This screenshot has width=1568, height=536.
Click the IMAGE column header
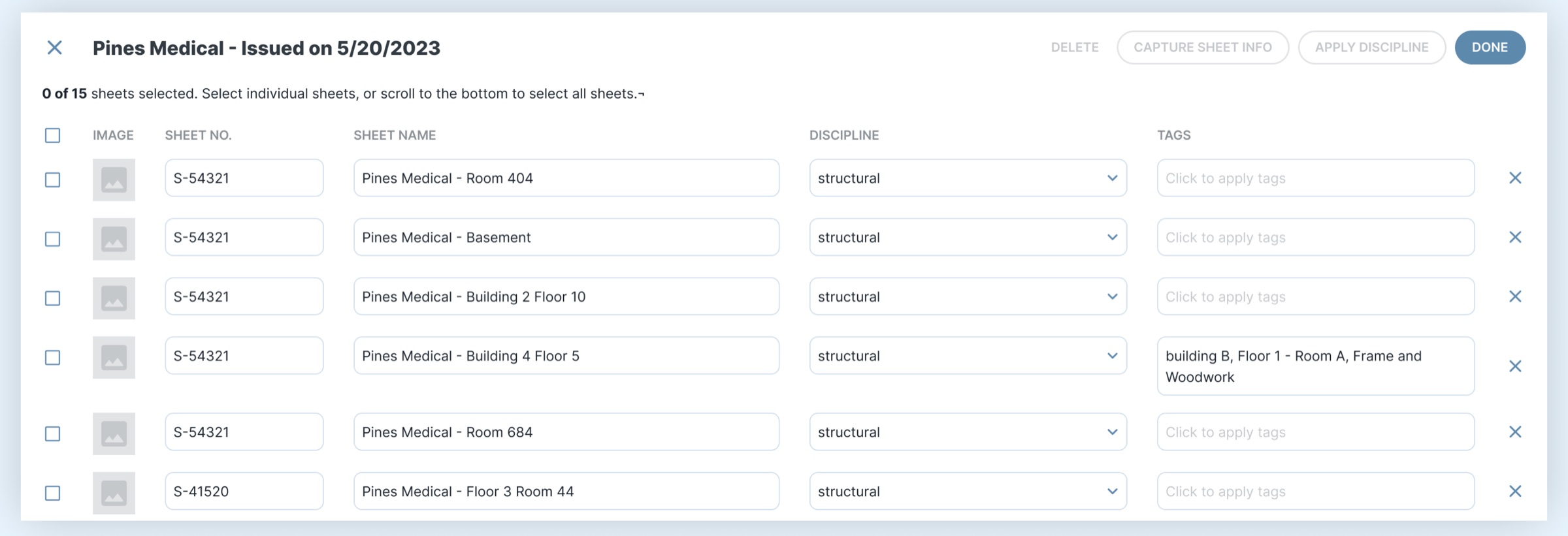pyautogui.click(x=113, y=135)
